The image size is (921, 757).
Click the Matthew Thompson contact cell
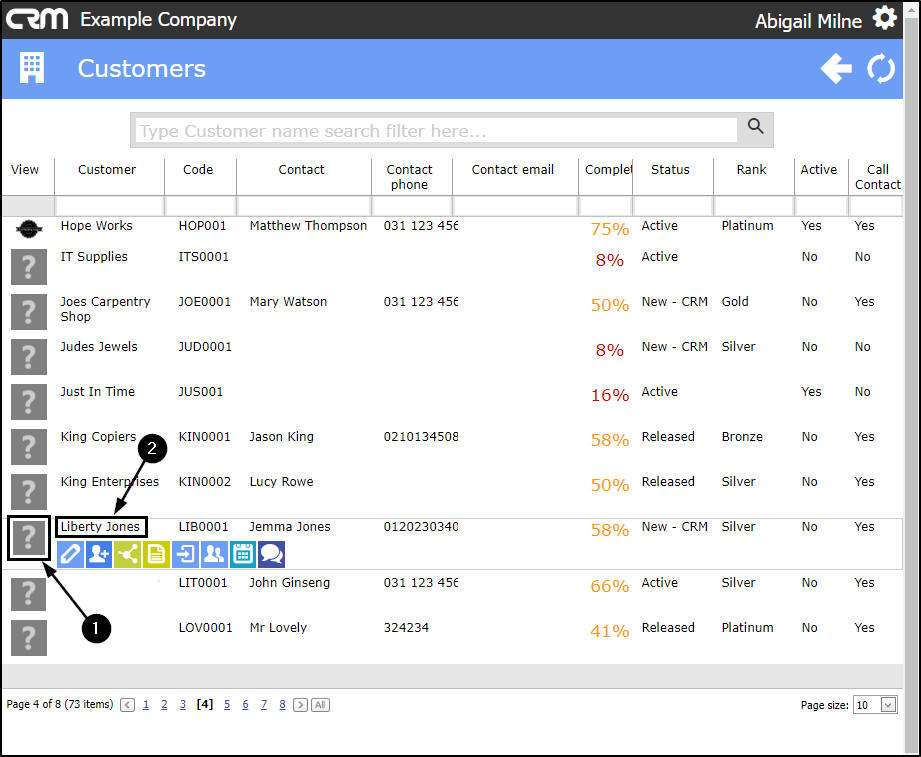(x=308, y=226)
